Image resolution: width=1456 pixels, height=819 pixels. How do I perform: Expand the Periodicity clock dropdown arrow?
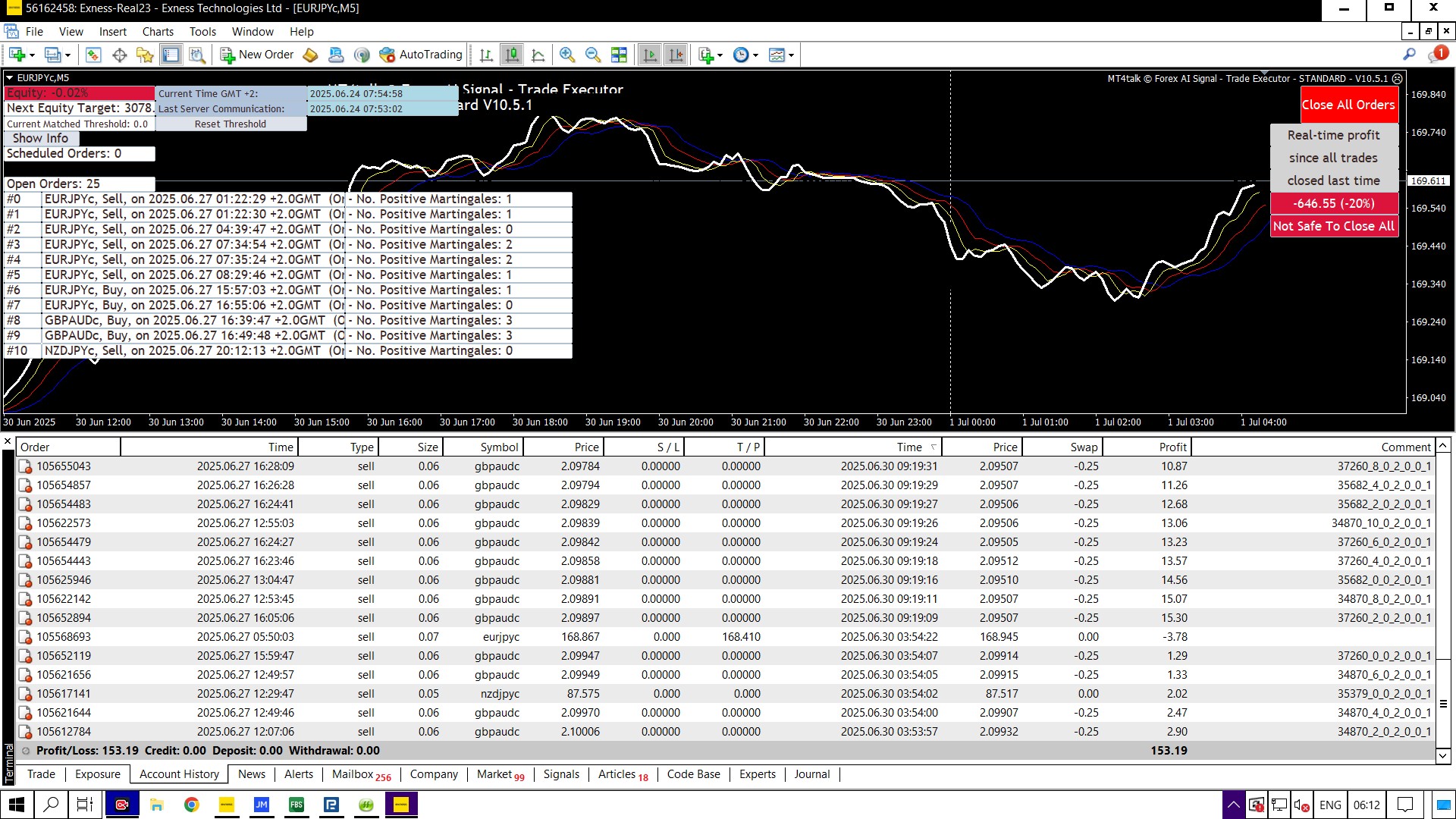[x=755, y=55]
